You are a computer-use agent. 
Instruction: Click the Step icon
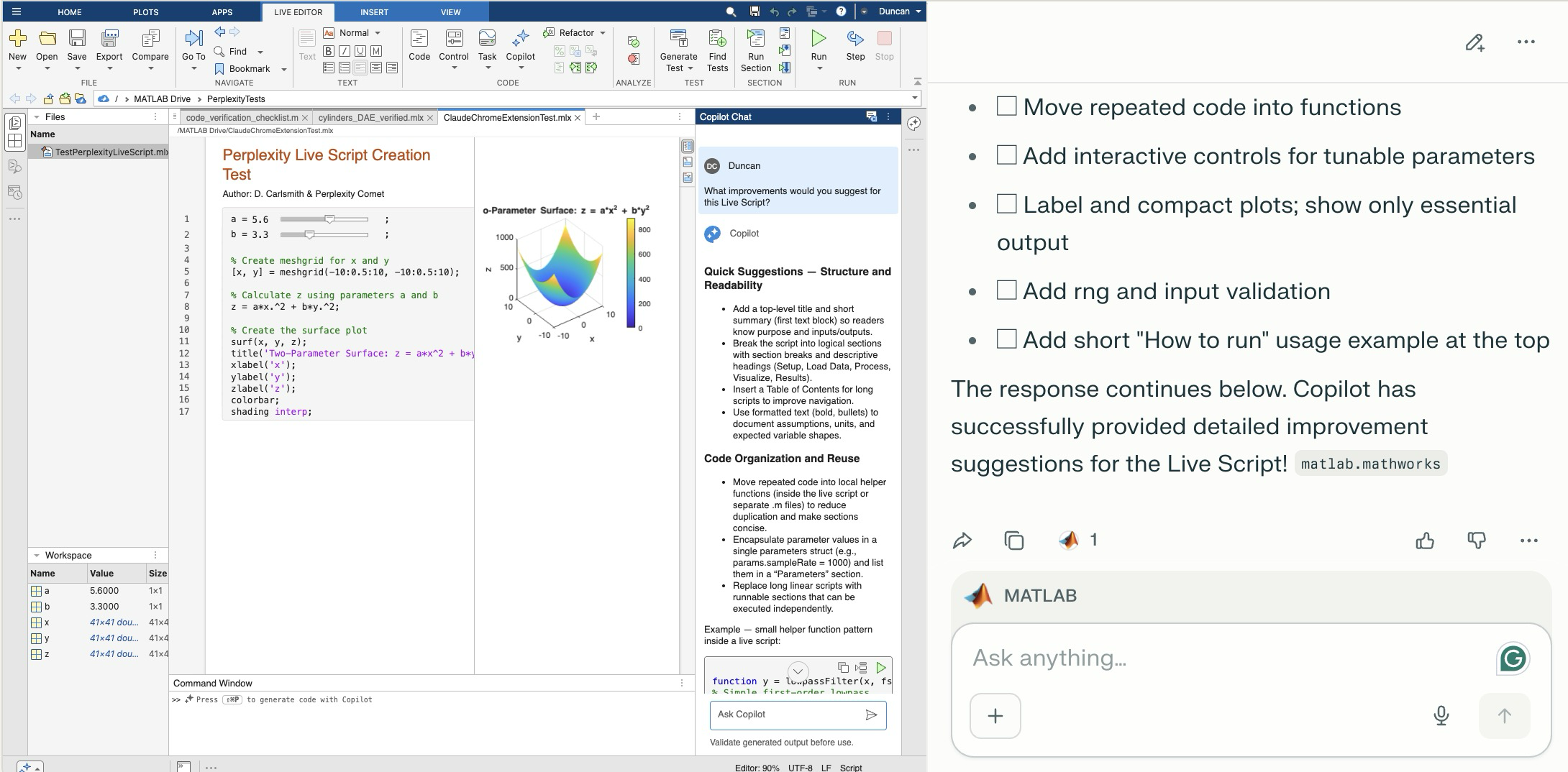tap(855, 38)
